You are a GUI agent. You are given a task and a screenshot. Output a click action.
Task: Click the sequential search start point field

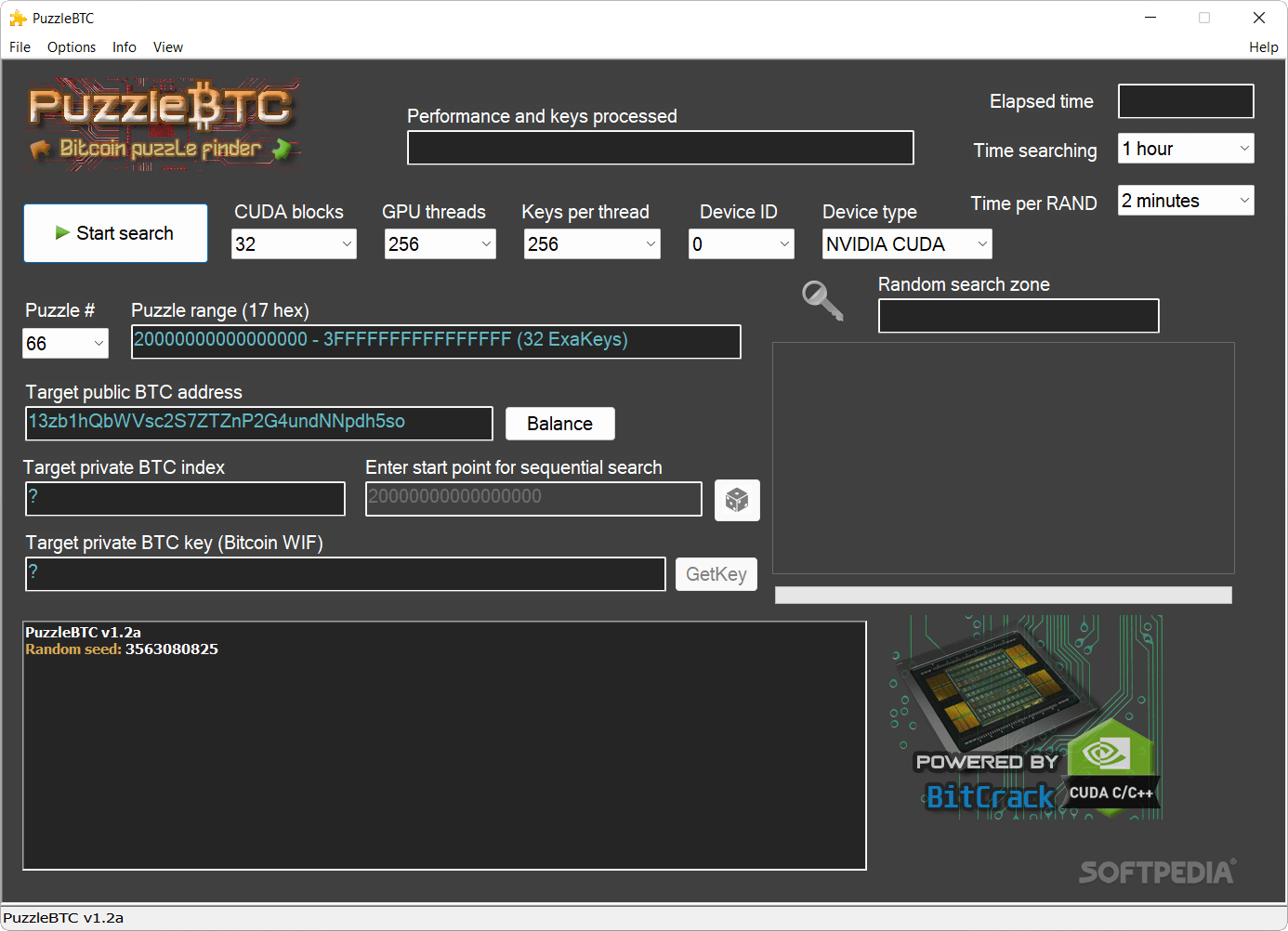533,499
